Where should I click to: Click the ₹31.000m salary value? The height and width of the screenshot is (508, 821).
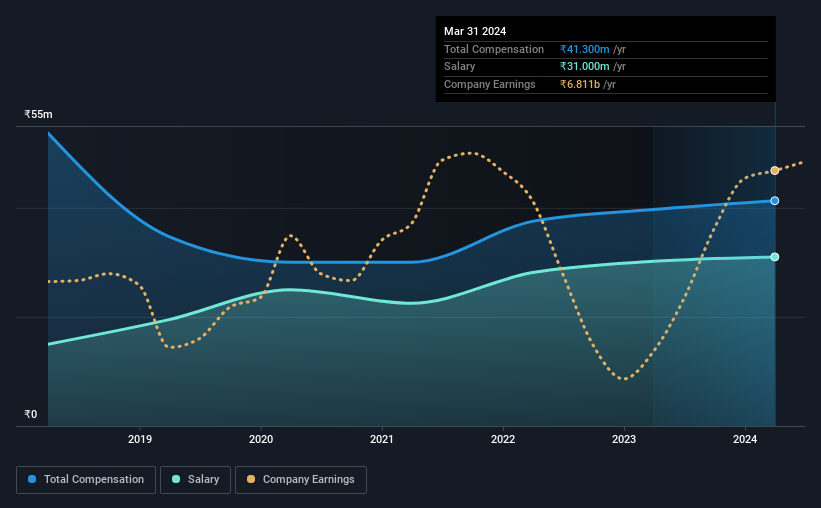point(584,67)
